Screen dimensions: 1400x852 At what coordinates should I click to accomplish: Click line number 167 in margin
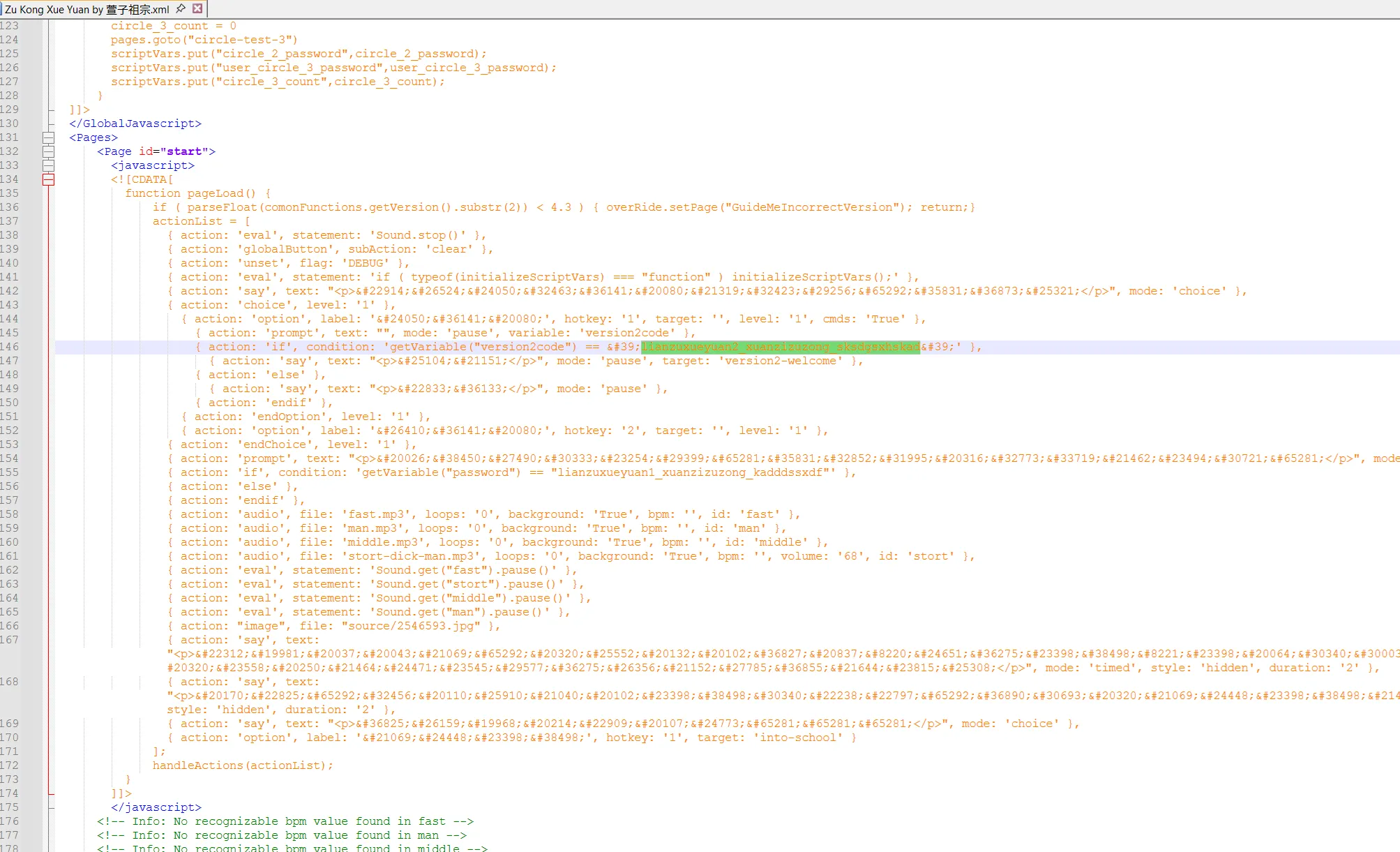(10, 640)
